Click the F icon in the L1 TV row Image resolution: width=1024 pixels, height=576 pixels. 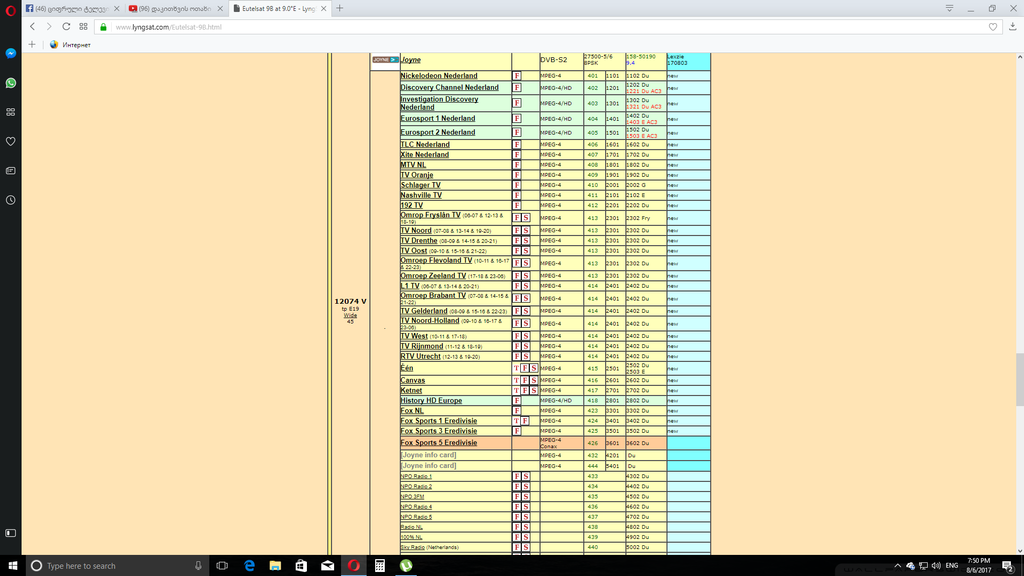517,286
